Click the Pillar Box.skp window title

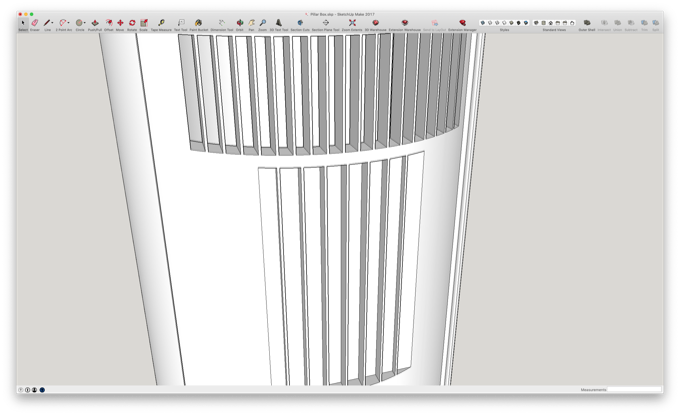[340, 14]
